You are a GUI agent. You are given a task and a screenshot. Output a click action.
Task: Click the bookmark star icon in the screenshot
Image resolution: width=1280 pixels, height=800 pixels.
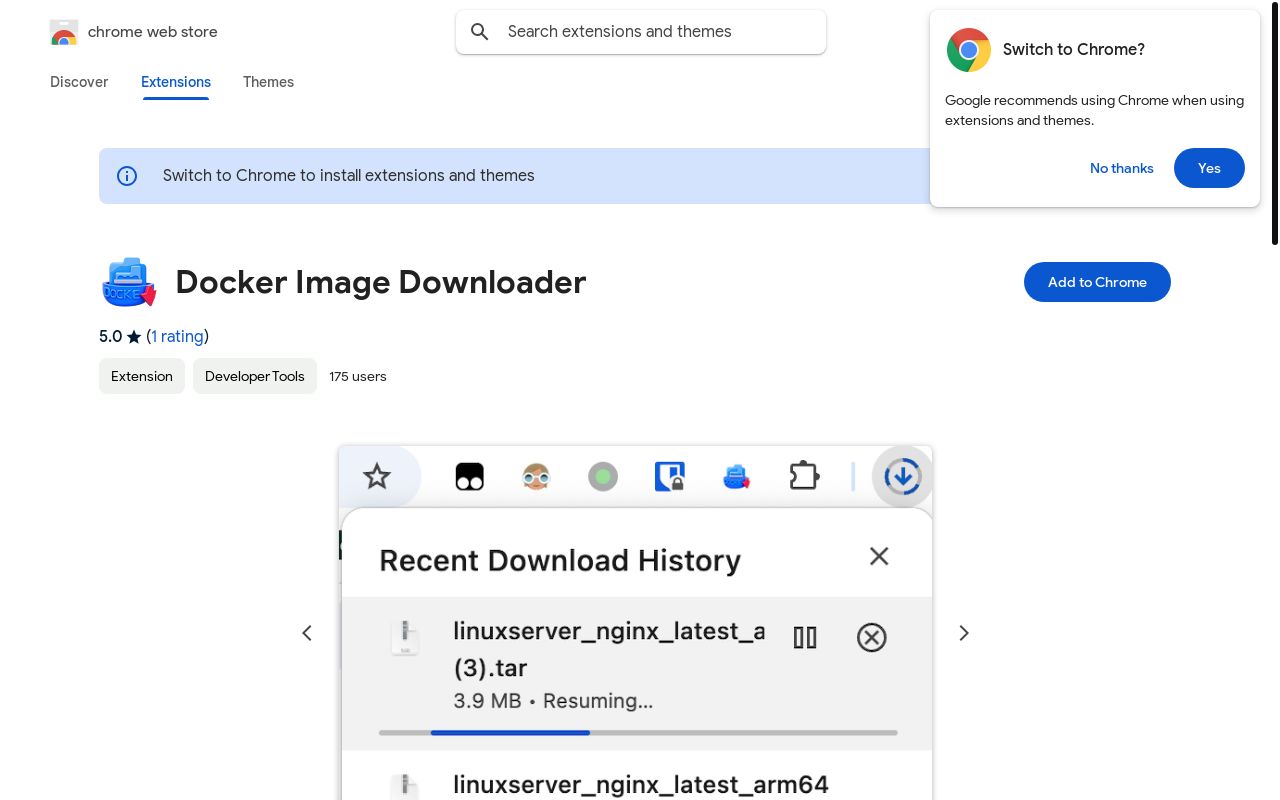click(x=377, y=476)
